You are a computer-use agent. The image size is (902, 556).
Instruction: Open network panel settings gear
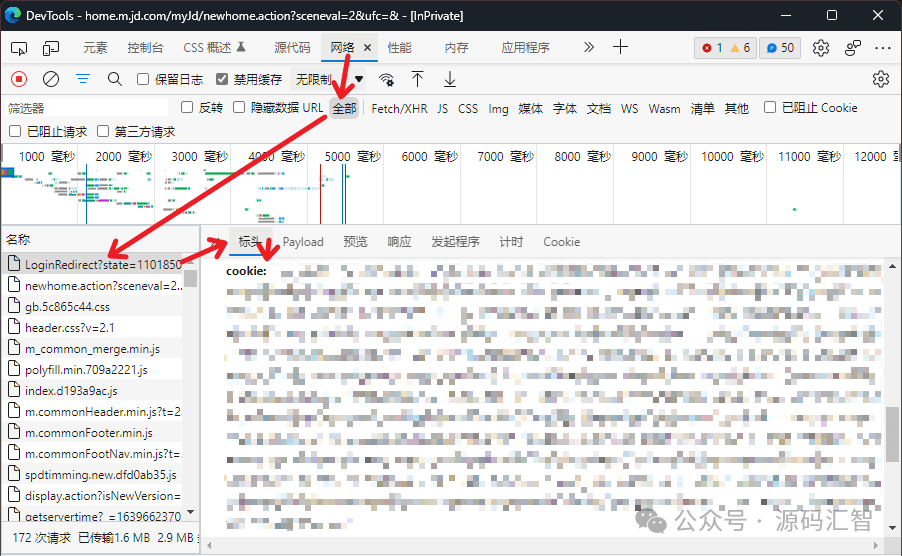click(881, 79)
